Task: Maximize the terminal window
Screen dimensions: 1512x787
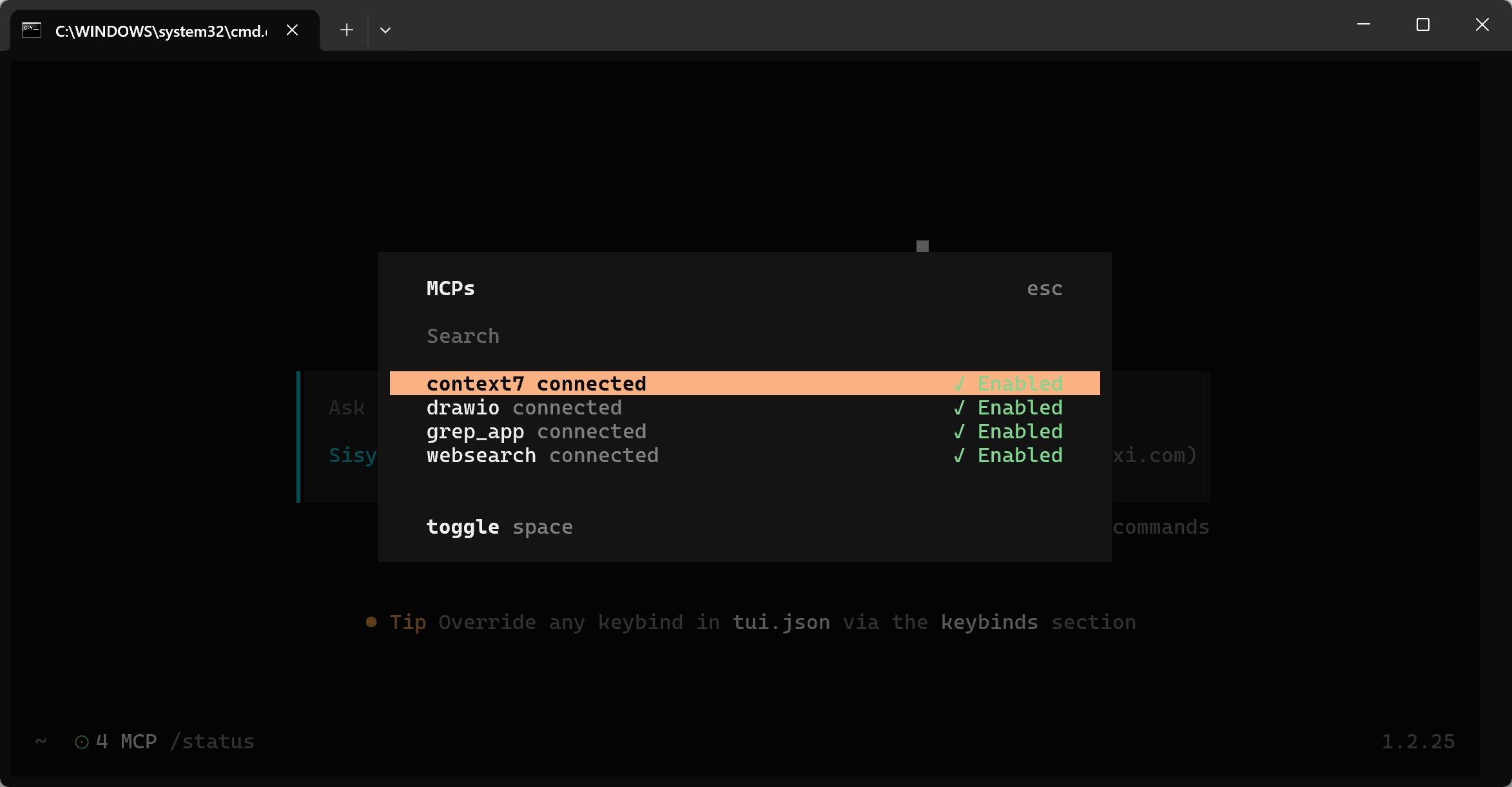Action: pos(1423,24)
